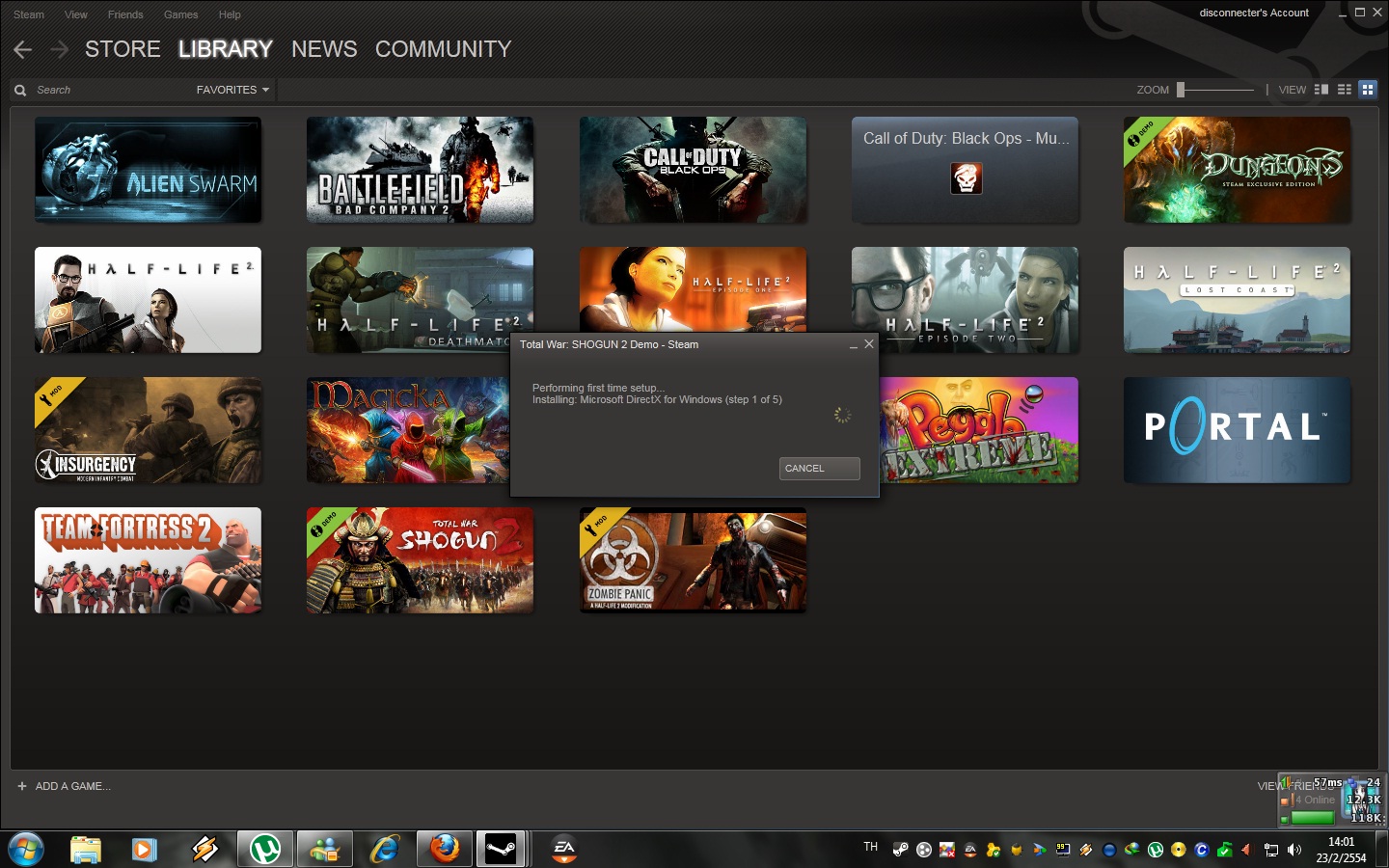Viewport: 1389px width, 868px height.
Task: Open Winamp from the taskbar
Action: [x=204, y=849]
